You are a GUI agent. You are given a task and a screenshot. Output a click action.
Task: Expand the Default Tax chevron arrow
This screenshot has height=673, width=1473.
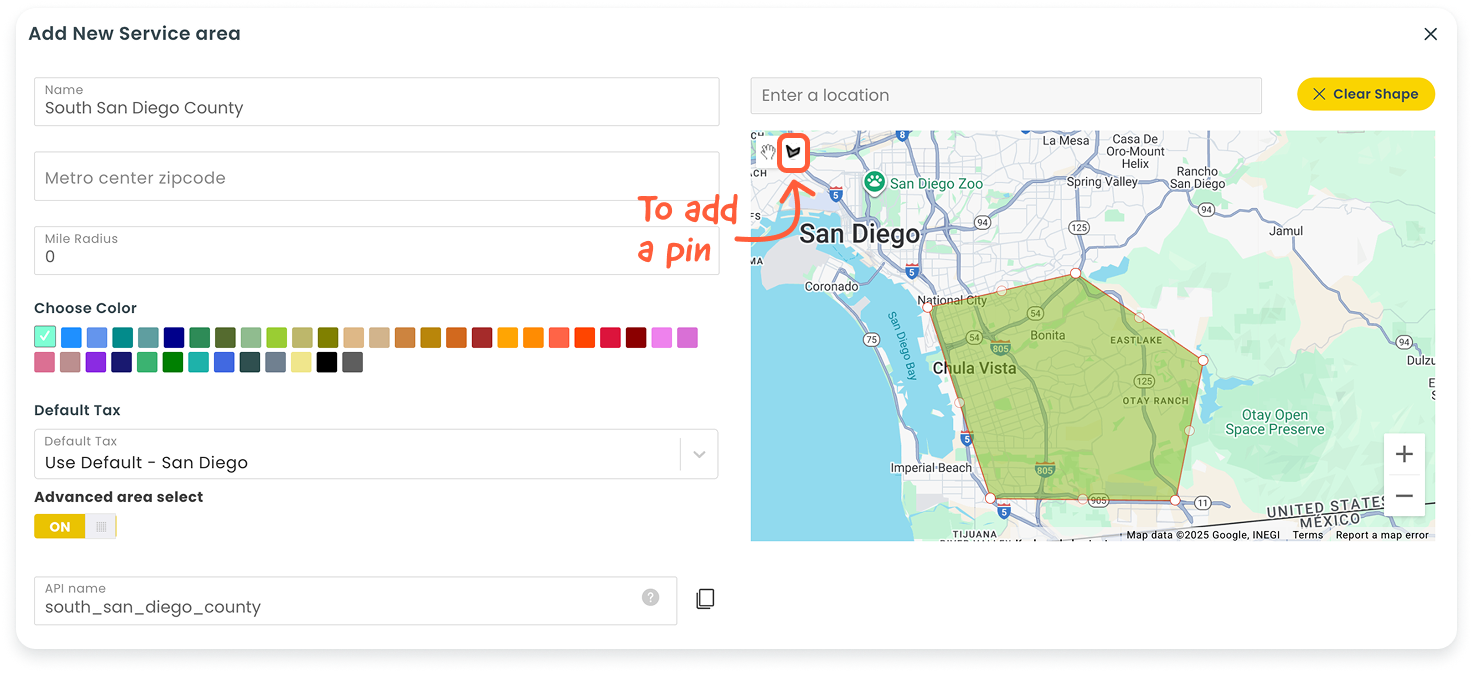699,454
